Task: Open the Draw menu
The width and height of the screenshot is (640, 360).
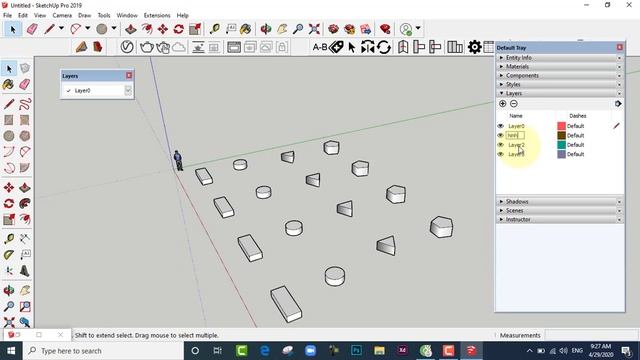Action: click(x=84, y=15)
